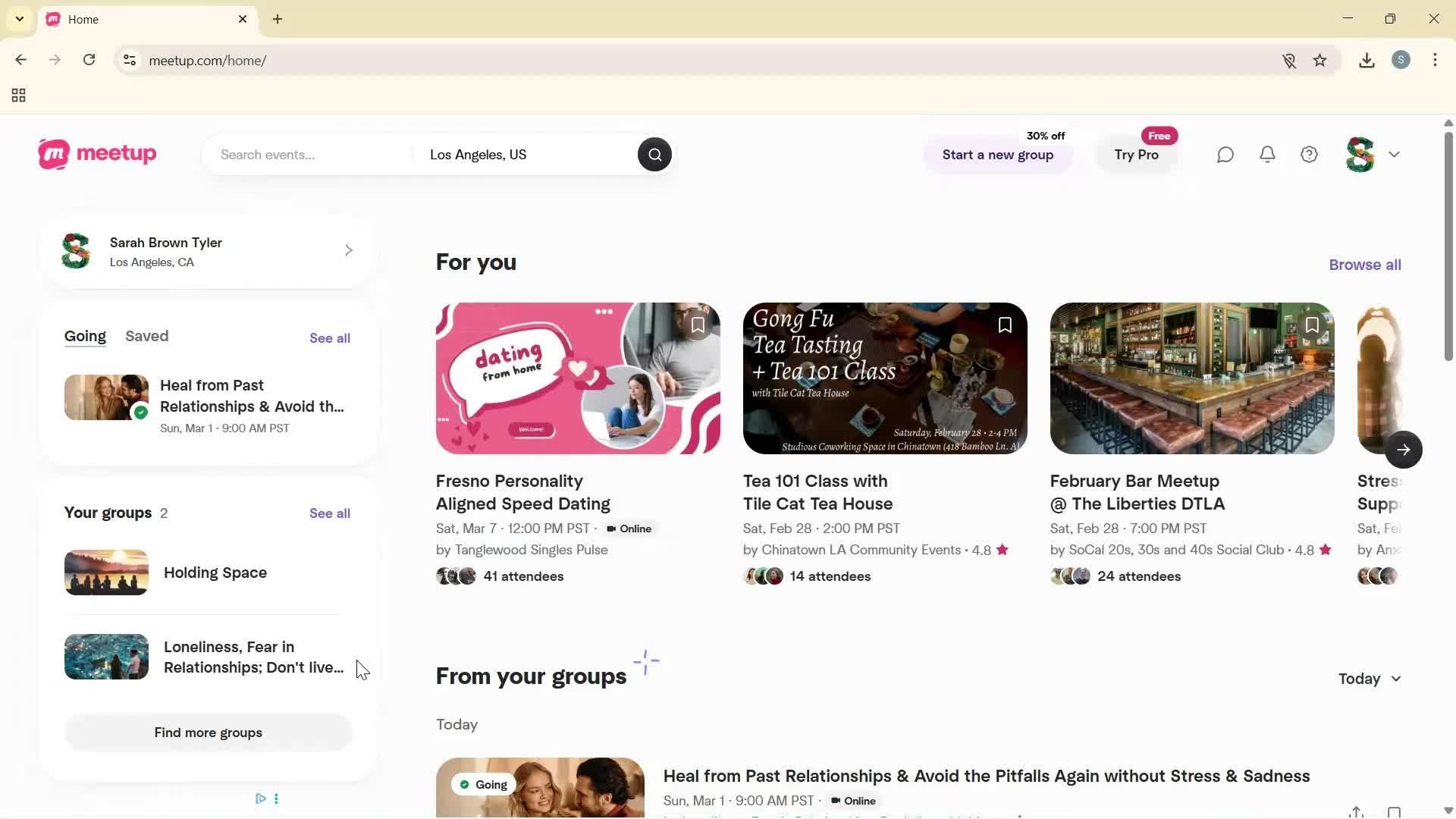1456x819 pixels.
Task: Click the Meetup logo
Action: click(97, 154)
